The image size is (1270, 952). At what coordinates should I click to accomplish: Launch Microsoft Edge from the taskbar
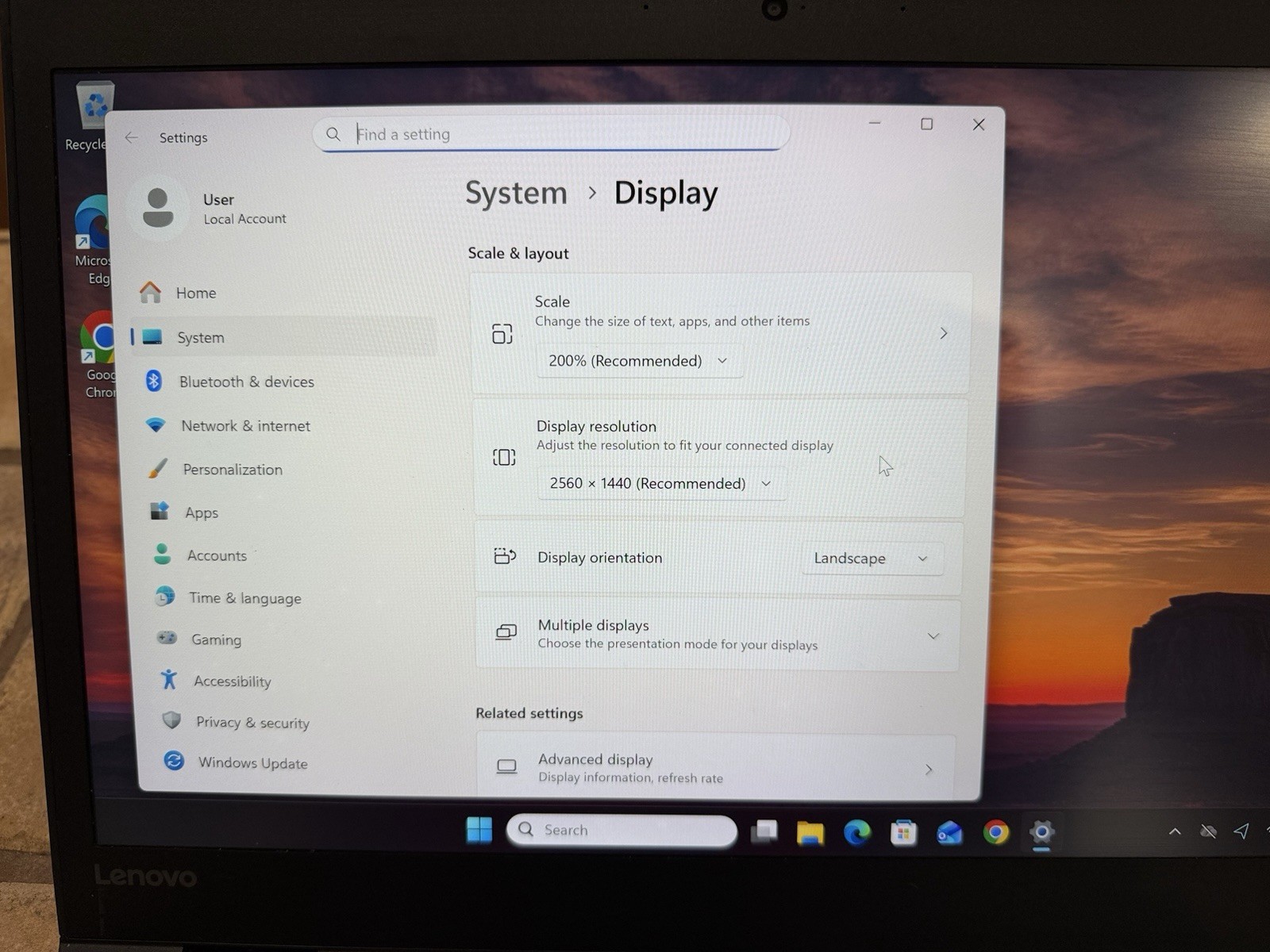coord(856,832)
